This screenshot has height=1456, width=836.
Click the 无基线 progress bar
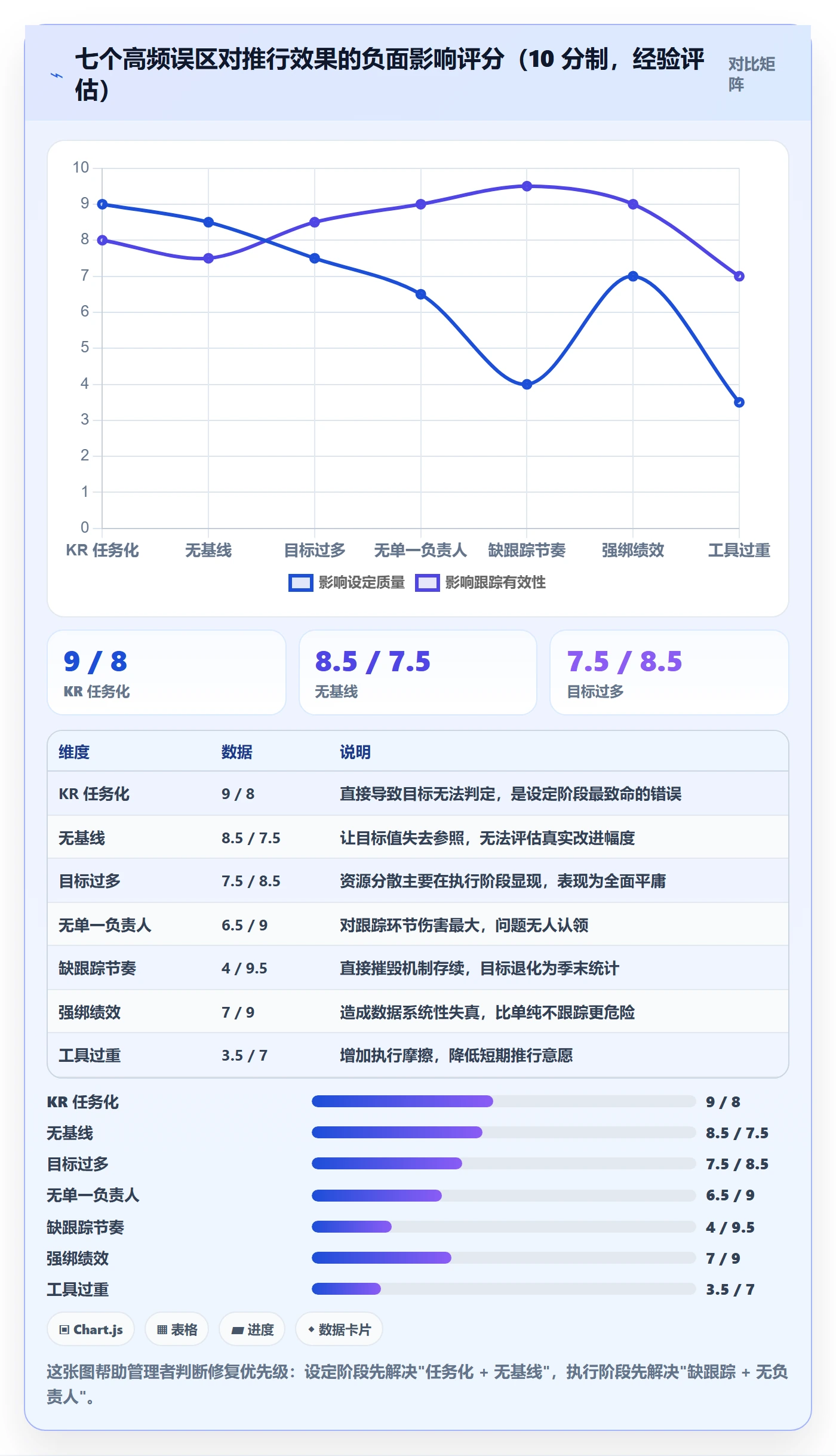coord(504,1132)
